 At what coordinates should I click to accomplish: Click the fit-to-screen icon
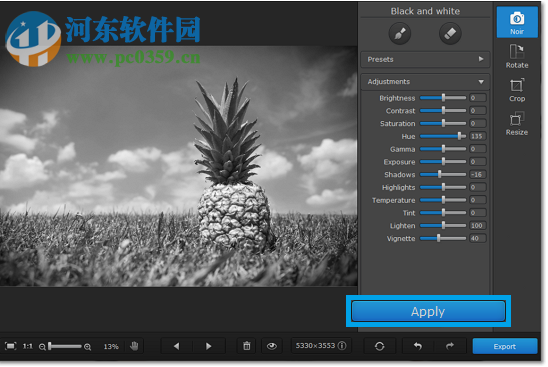point(10,346)
